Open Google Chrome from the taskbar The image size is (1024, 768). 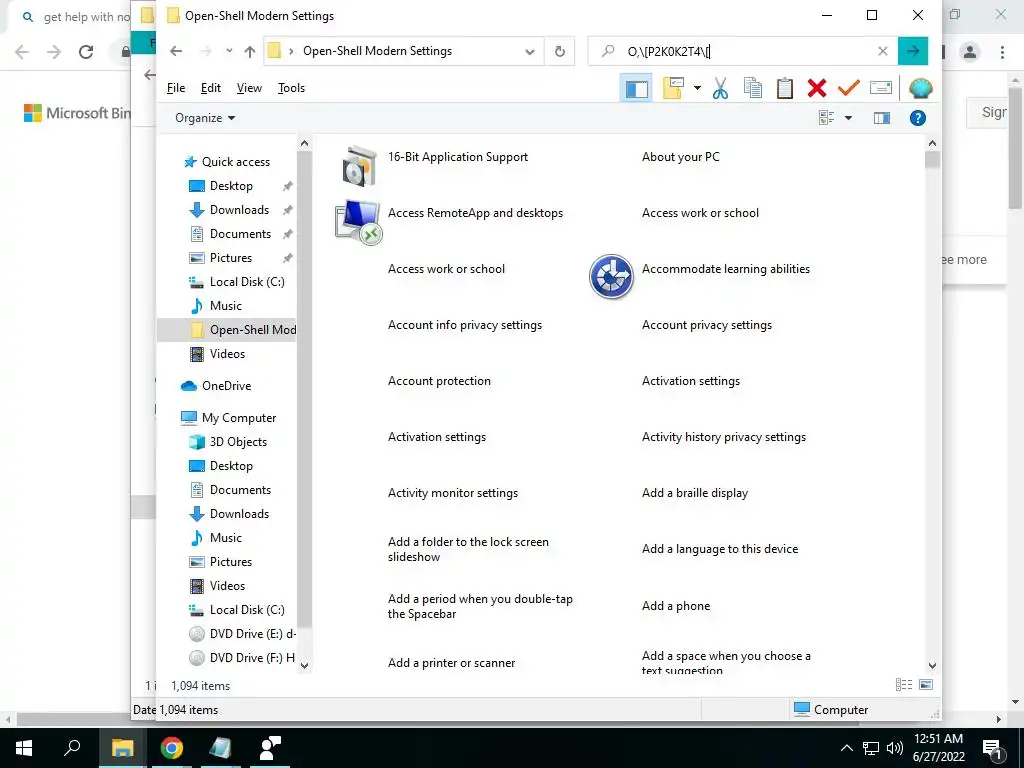[172, 748]
